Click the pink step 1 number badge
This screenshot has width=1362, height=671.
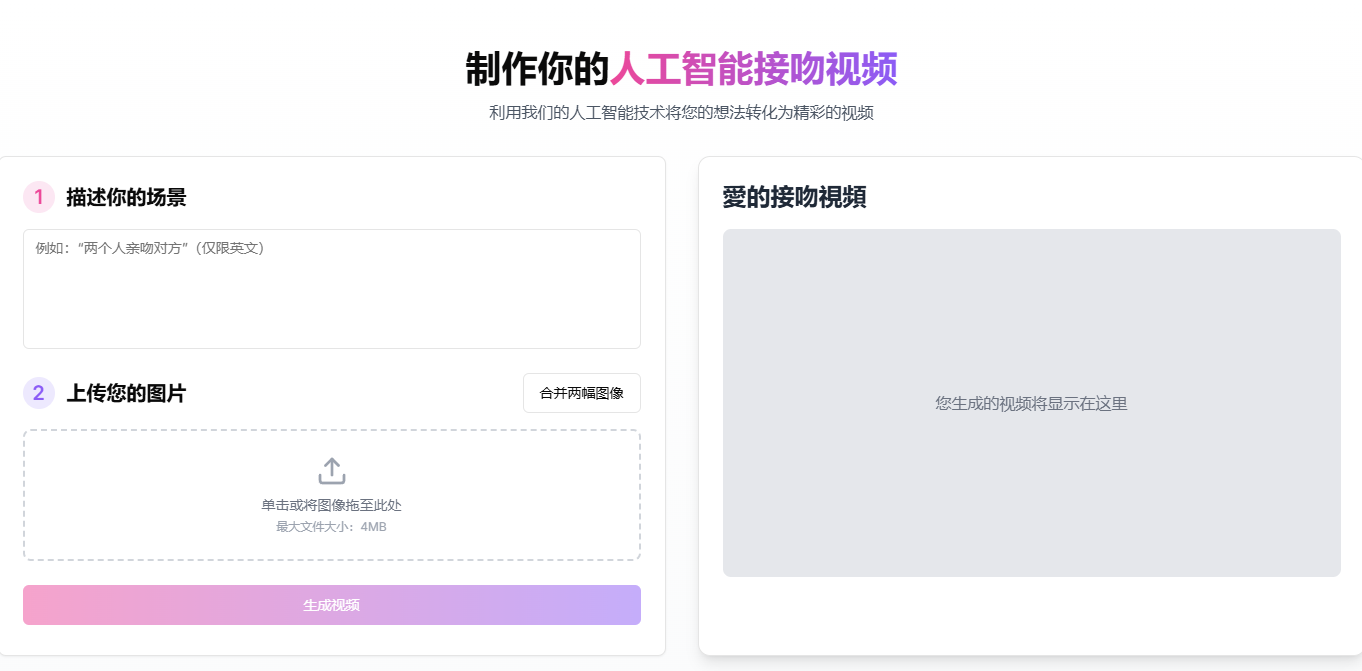pos(39,197)
